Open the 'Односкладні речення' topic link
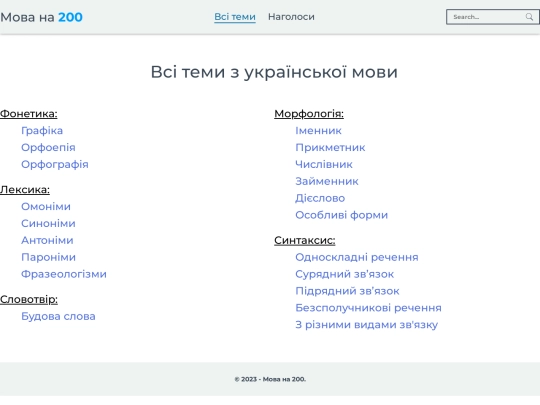The height and width of the screenshot is (405, 540). 357,257
